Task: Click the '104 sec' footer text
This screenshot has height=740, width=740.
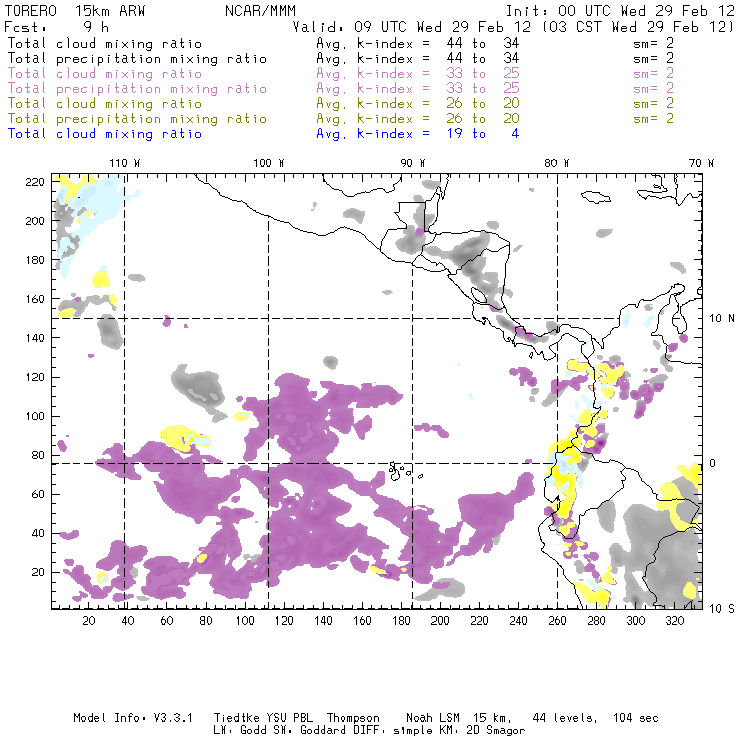Action: [x=636, y=718]
